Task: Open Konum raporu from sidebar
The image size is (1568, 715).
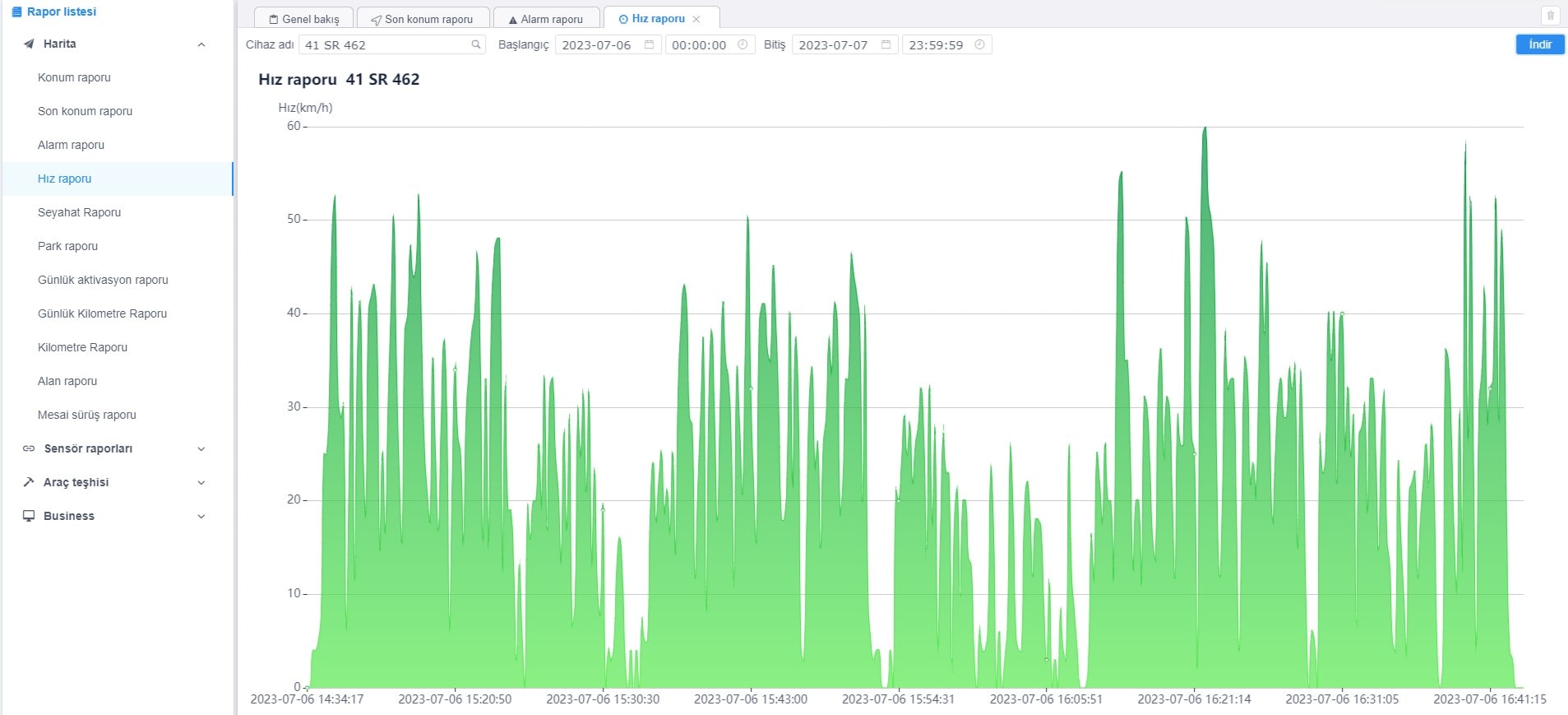Action: (74, 77)
